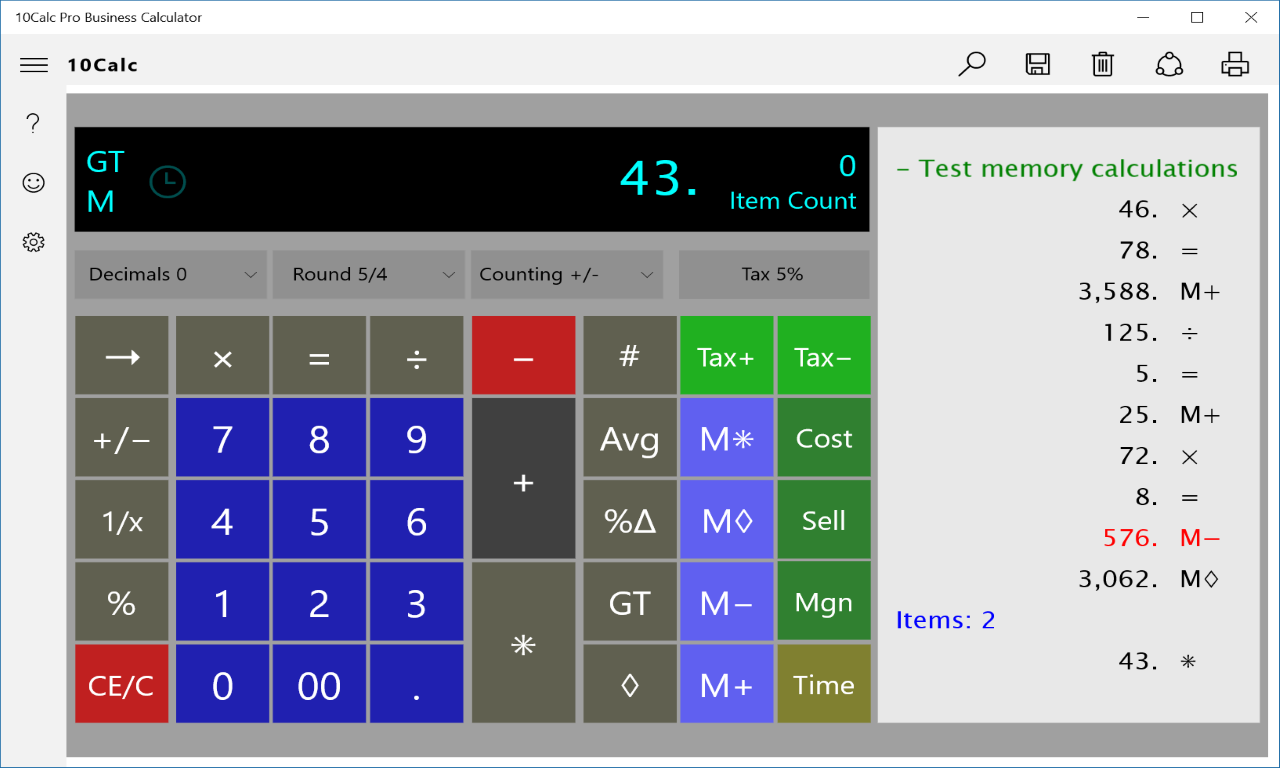Open the feedback smiley icon

33,183
